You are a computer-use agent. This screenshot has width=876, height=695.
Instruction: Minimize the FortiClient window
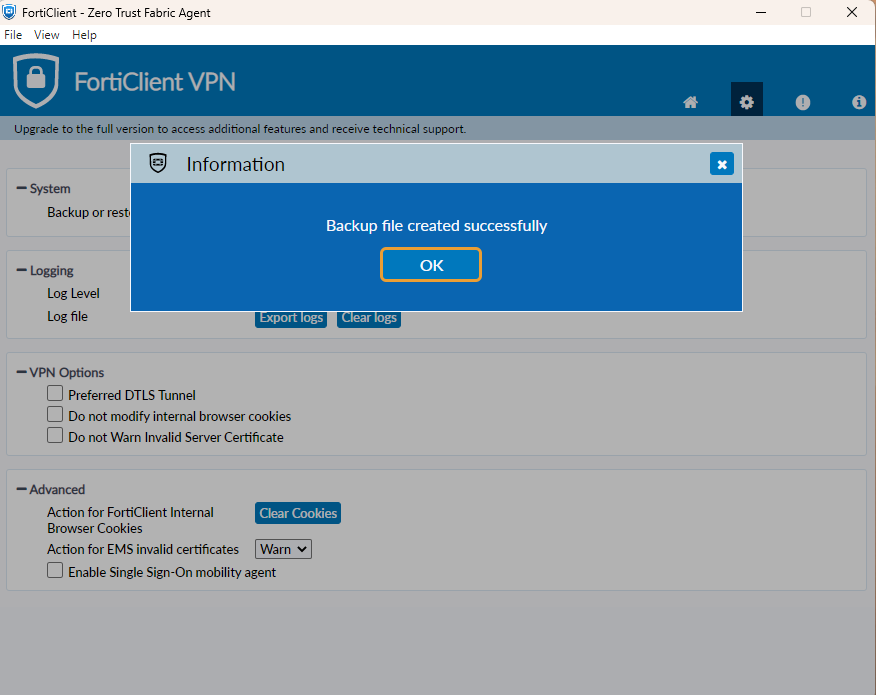(x=760, y=12)
